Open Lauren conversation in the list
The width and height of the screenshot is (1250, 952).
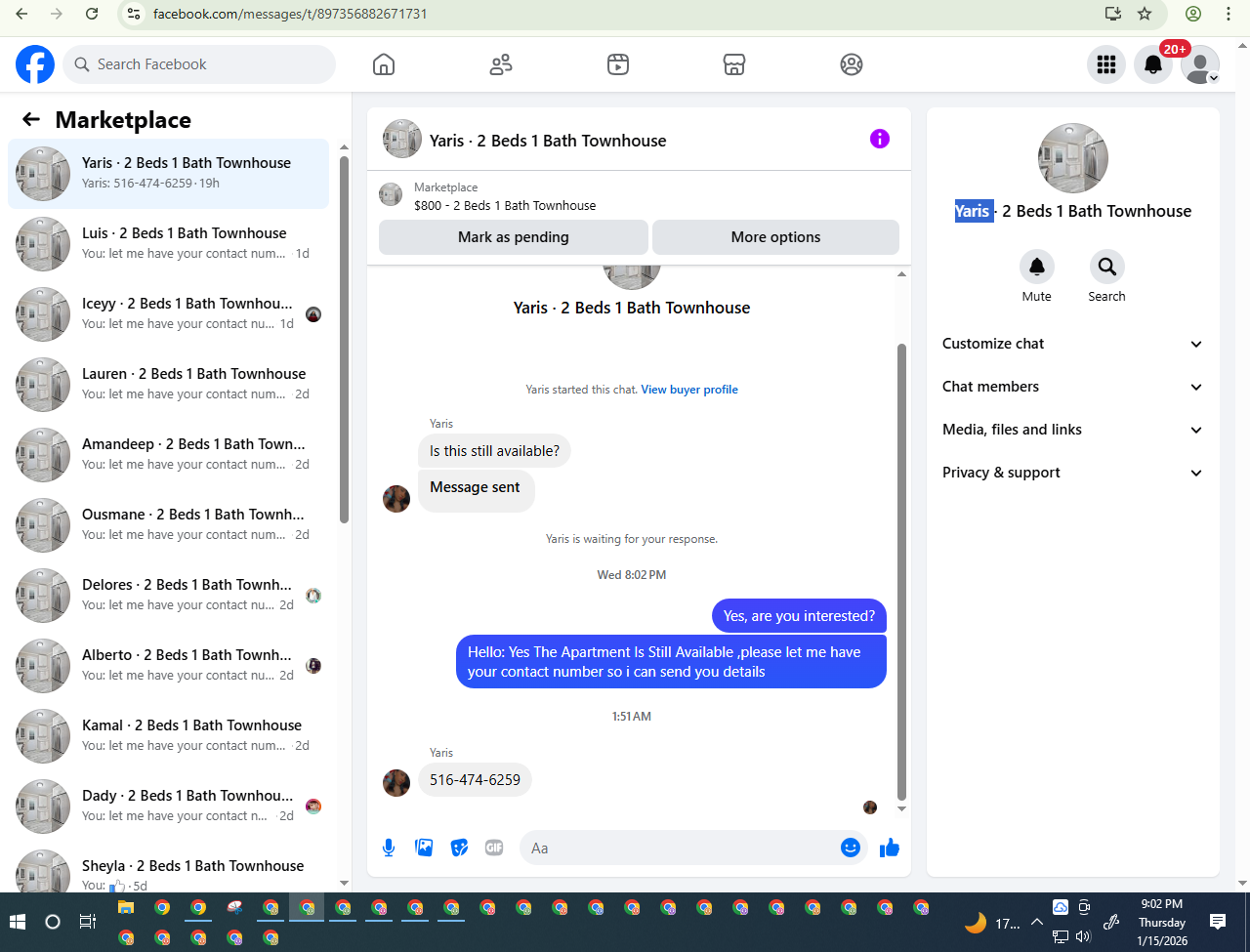[x=169, y=385]
